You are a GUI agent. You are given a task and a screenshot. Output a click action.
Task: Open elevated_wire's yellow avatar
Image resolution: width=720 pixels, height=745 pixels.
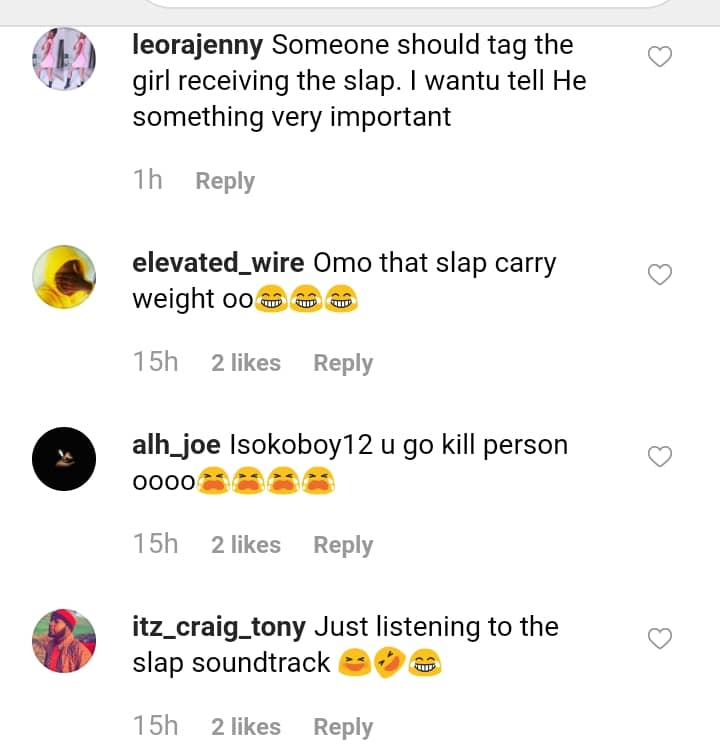tap(64, 277)
